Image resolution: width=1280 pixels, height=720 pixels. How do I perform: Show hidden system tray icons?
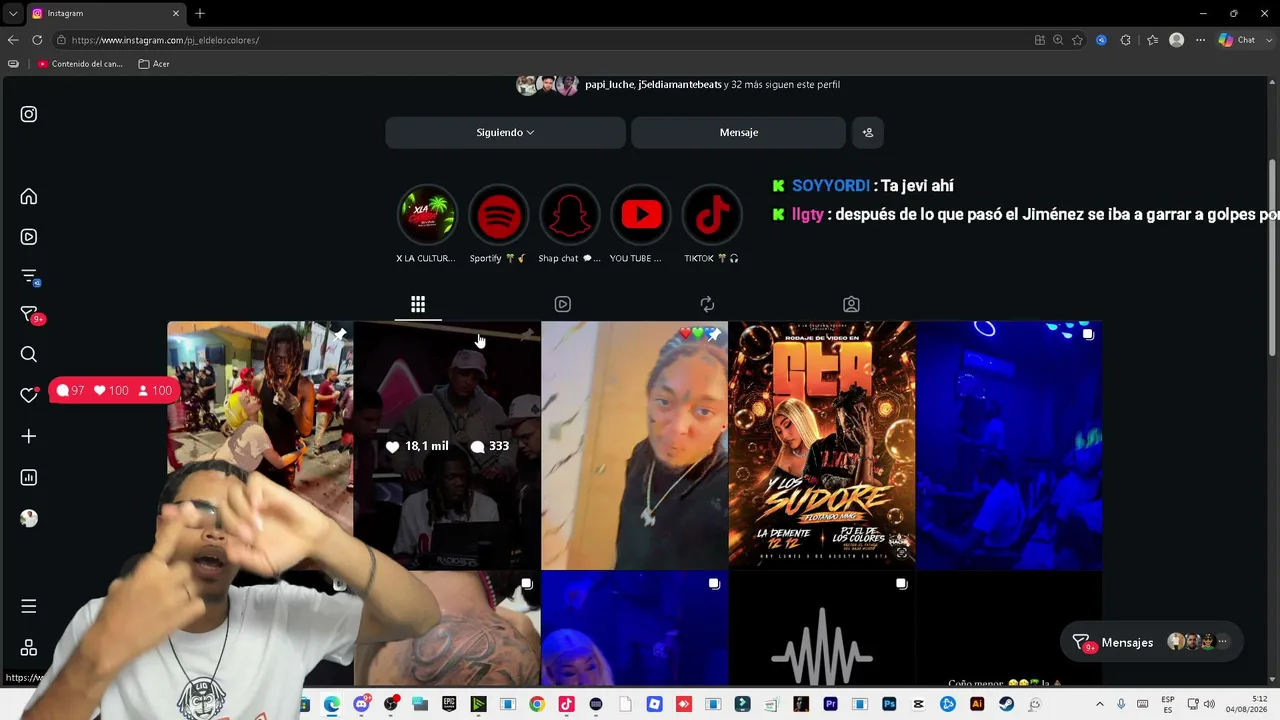pyautogui.click(x=1100, y=704)
